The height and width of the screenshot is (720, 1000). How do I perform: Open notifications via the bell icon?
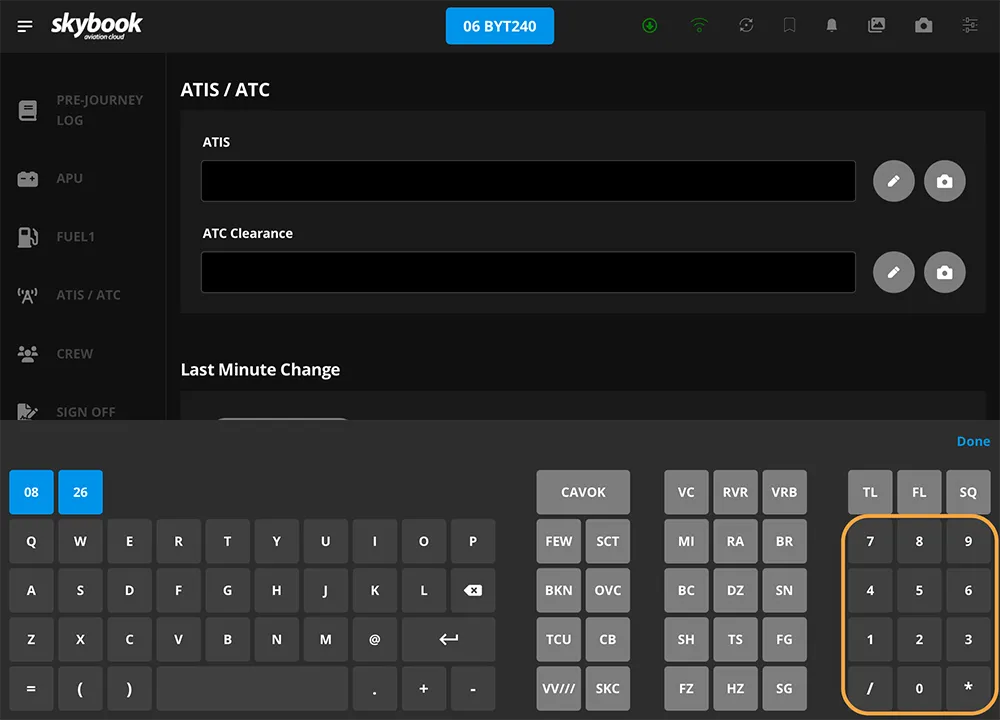click(831, 25)
